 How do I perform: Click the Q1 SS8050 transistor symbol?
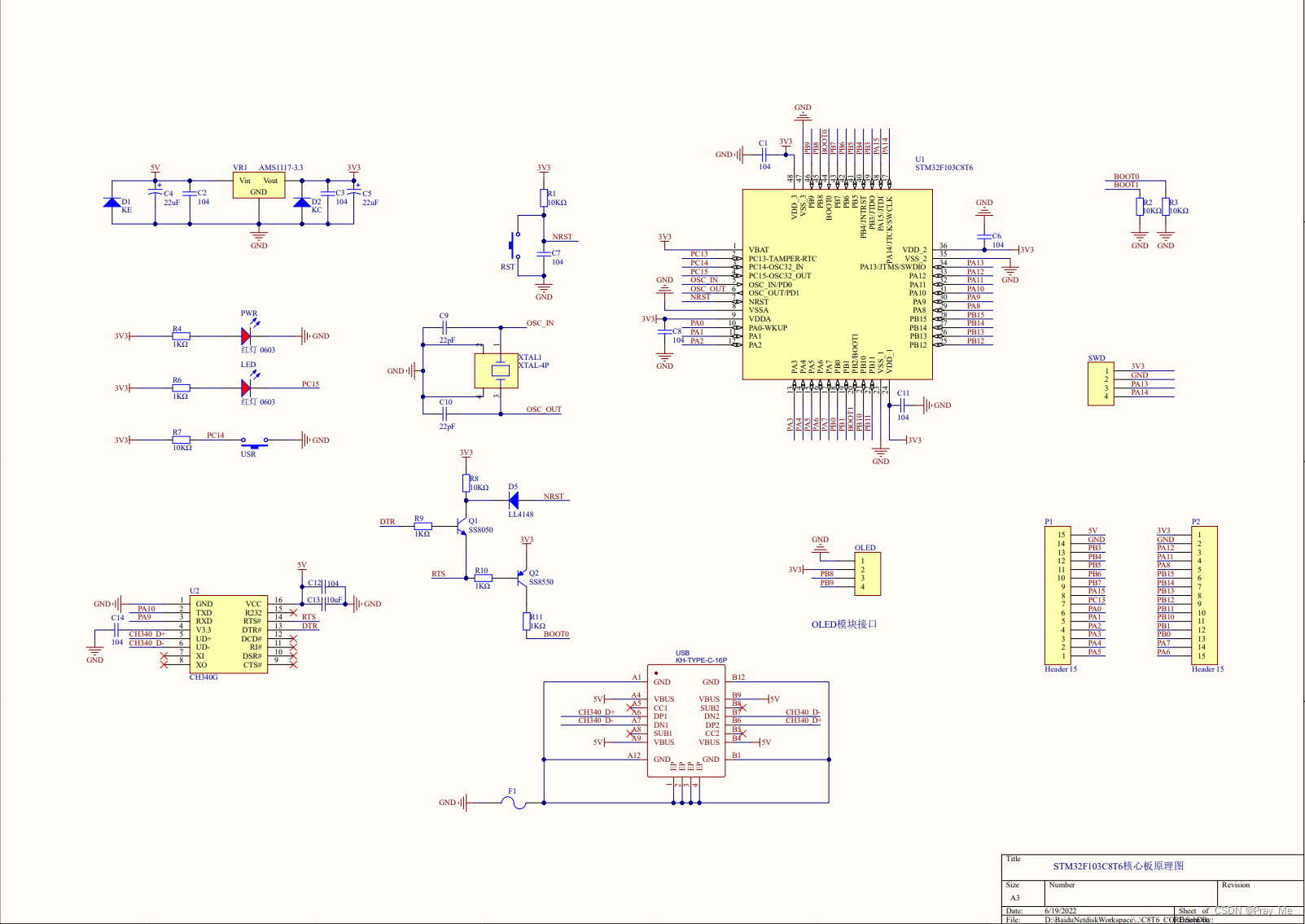(x=462, y=526)
